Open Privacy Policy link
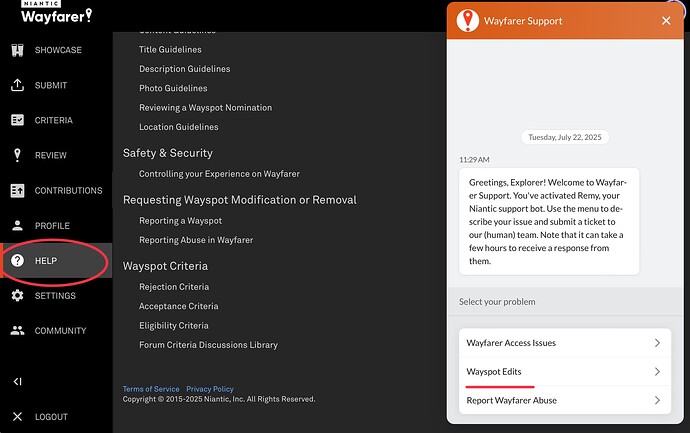The height and width of the screenshot is (433, 690). coord(210,389)
